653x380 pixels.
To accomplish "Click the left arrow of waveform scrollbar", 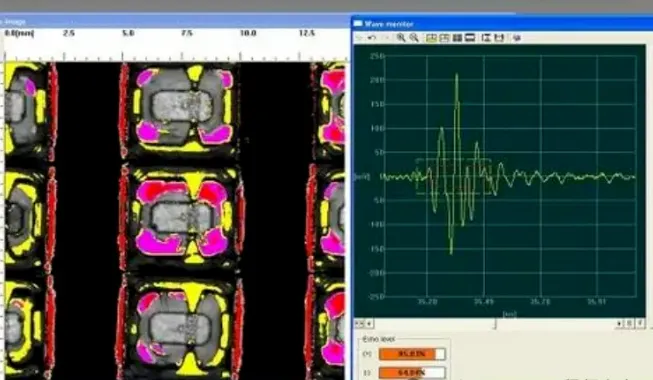I will click(x=369, y=323).
